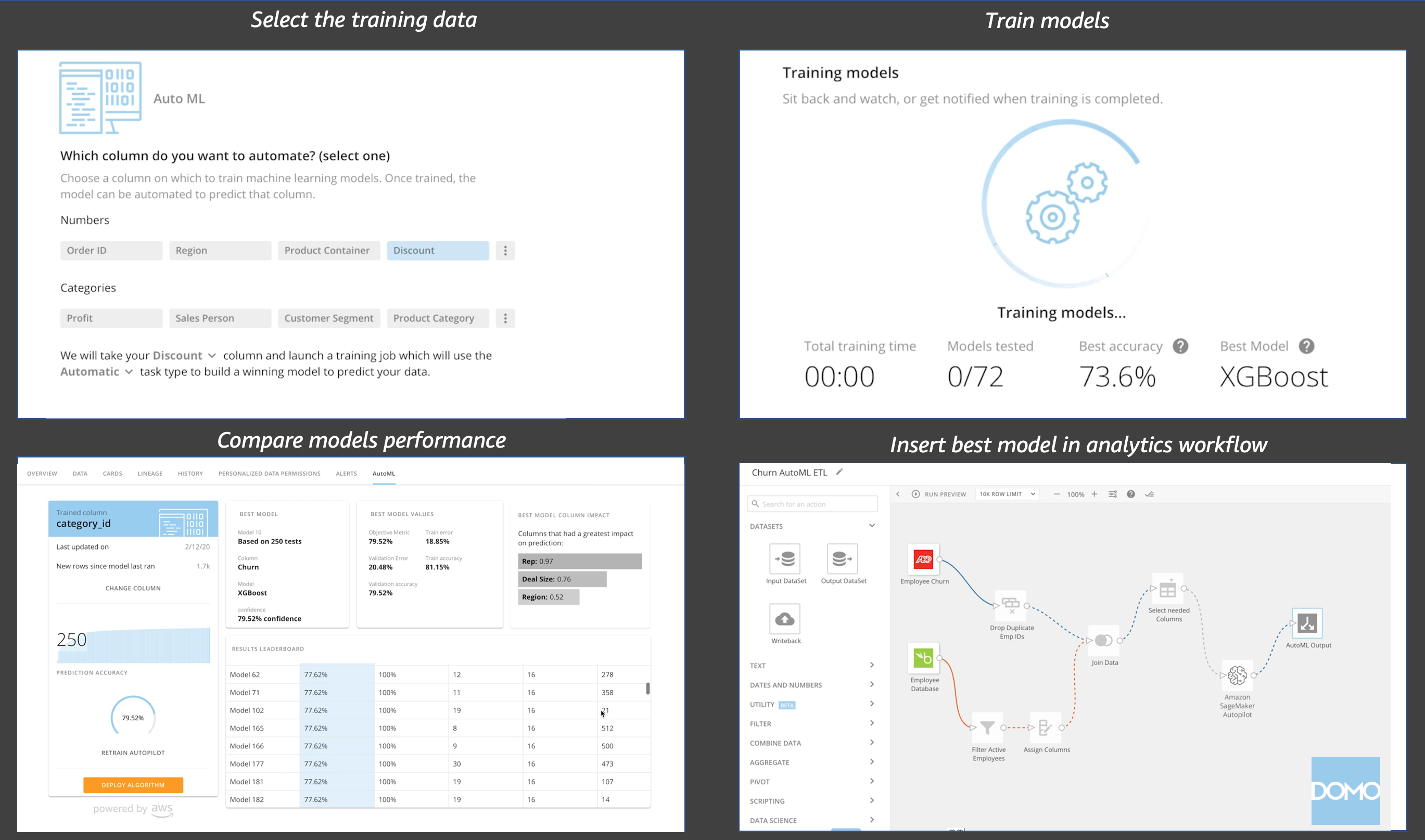Select the Discount column chip
Screen dimensions: 1425x840
pos(438,251)
